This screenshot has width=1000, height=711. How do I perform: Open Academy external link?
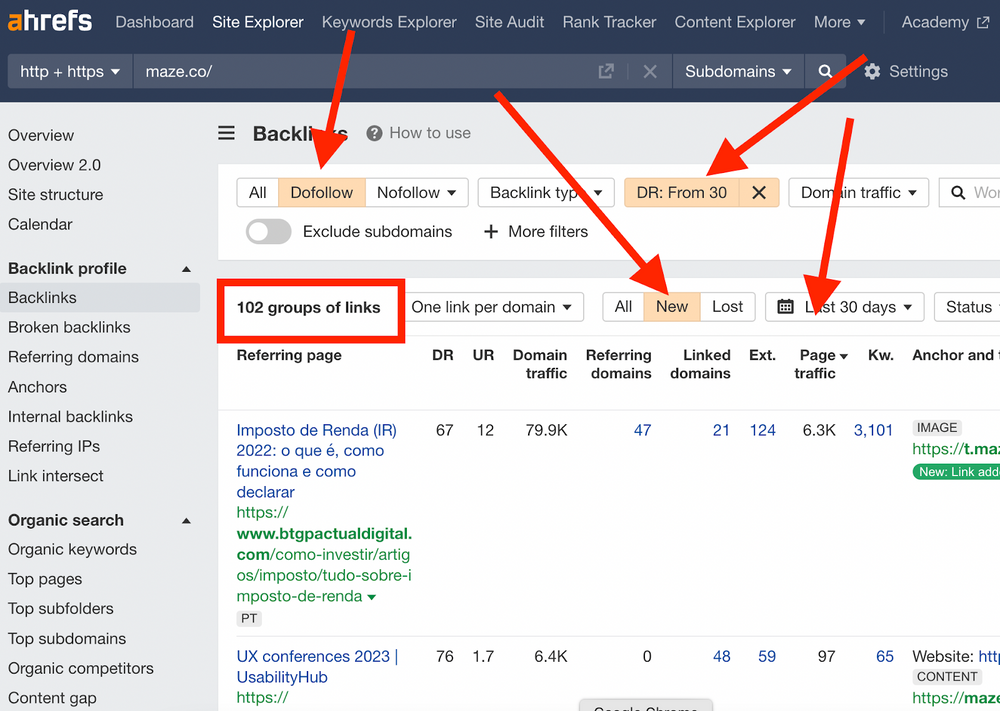(x=945, y=22)
